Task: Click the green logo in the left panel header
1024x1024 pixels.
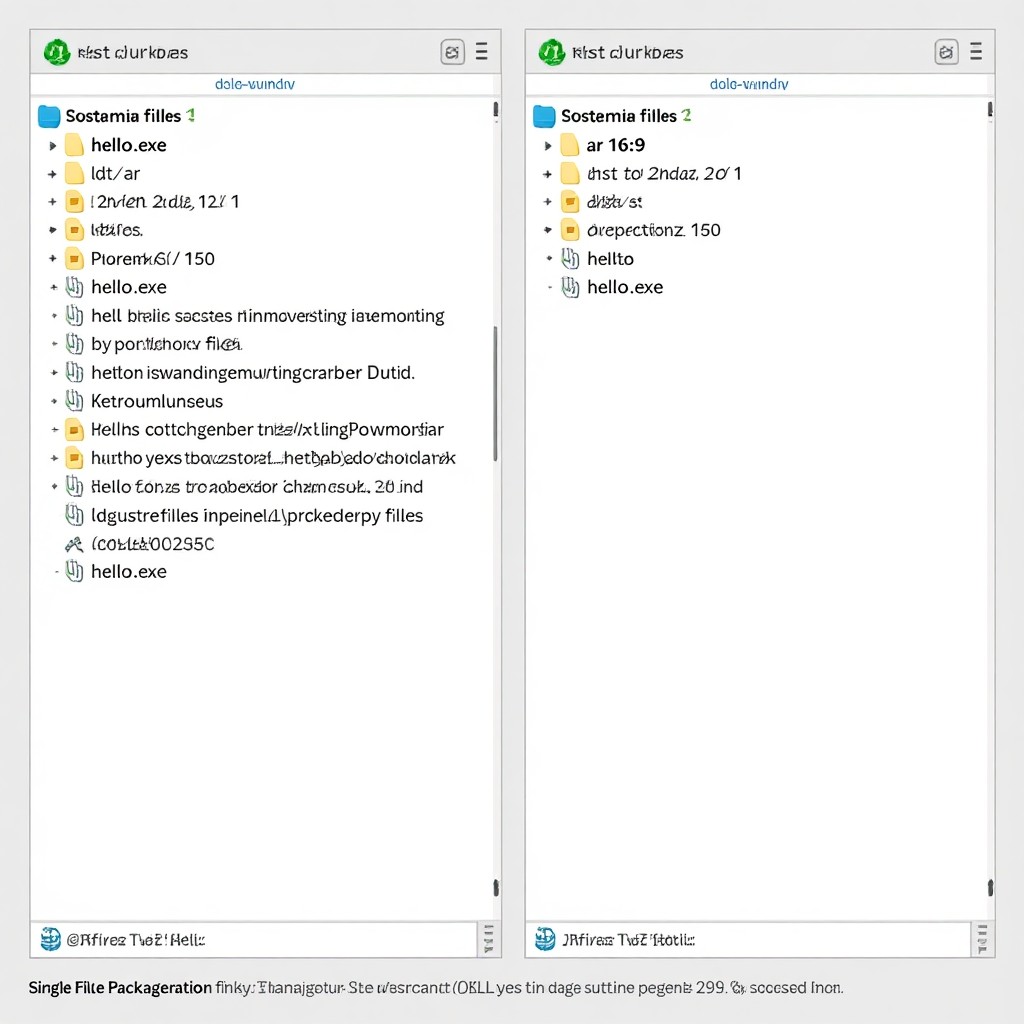Action: [x=57, y=52]
